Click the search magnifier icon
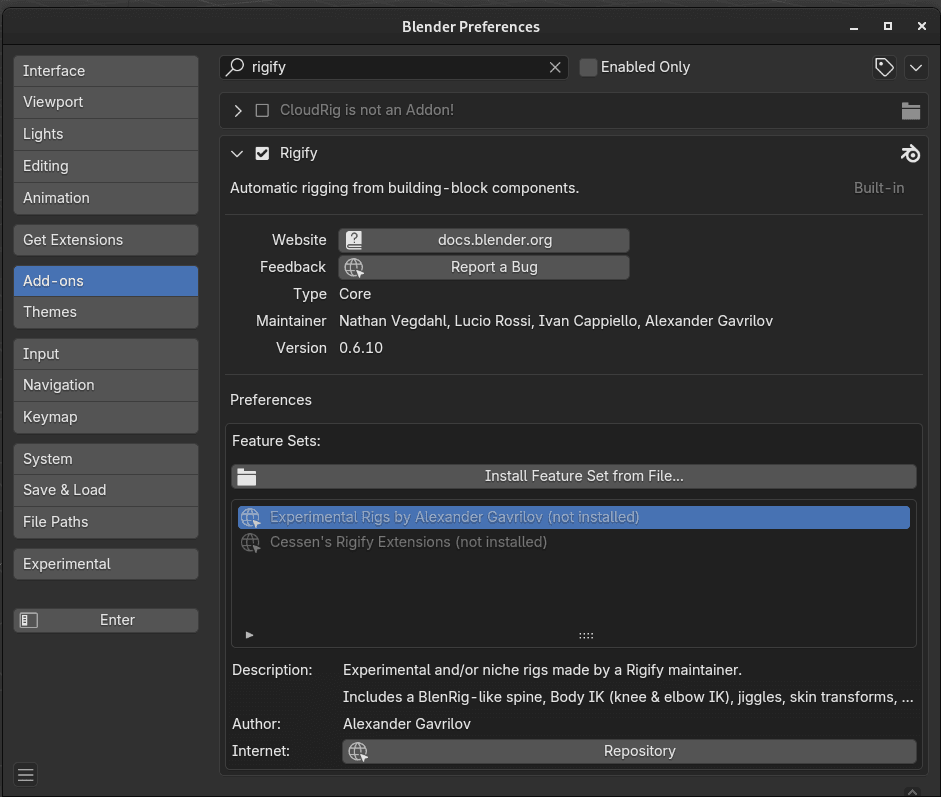The height and width of the screenshot is (797, 941). 235,67
